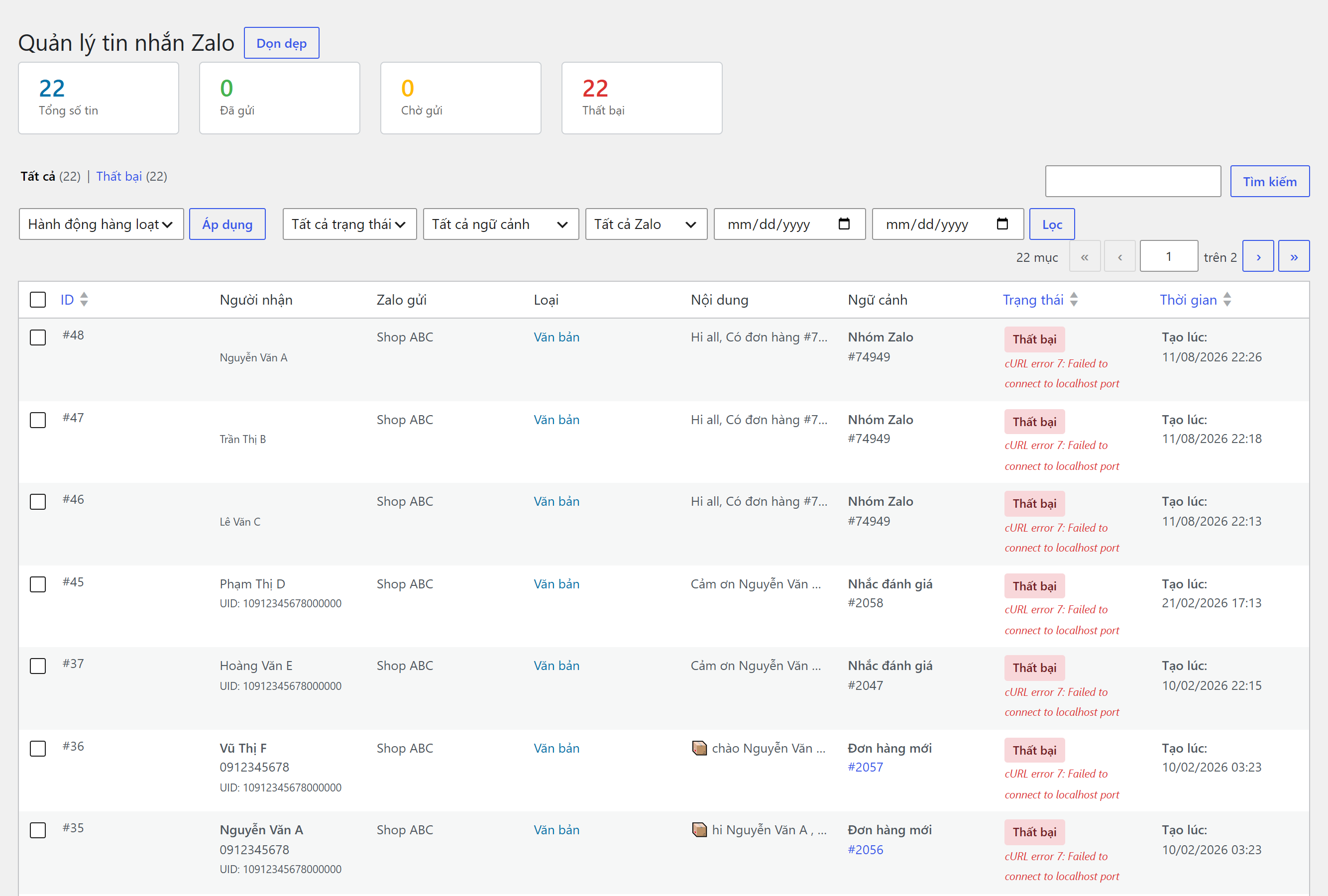Open calendar picker of first date field

click(843, 224)
